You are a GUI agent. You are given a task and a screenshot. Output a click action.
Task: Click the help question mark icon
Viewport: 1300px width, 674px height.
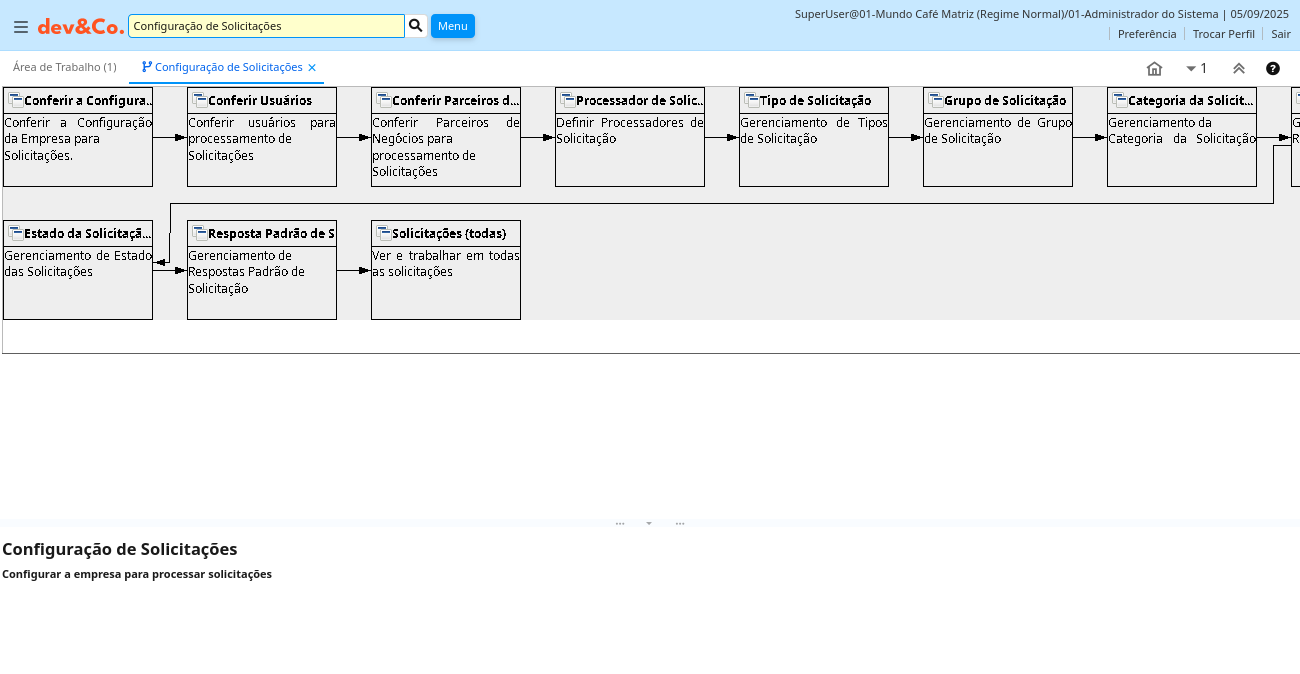tap(1272, 68)
